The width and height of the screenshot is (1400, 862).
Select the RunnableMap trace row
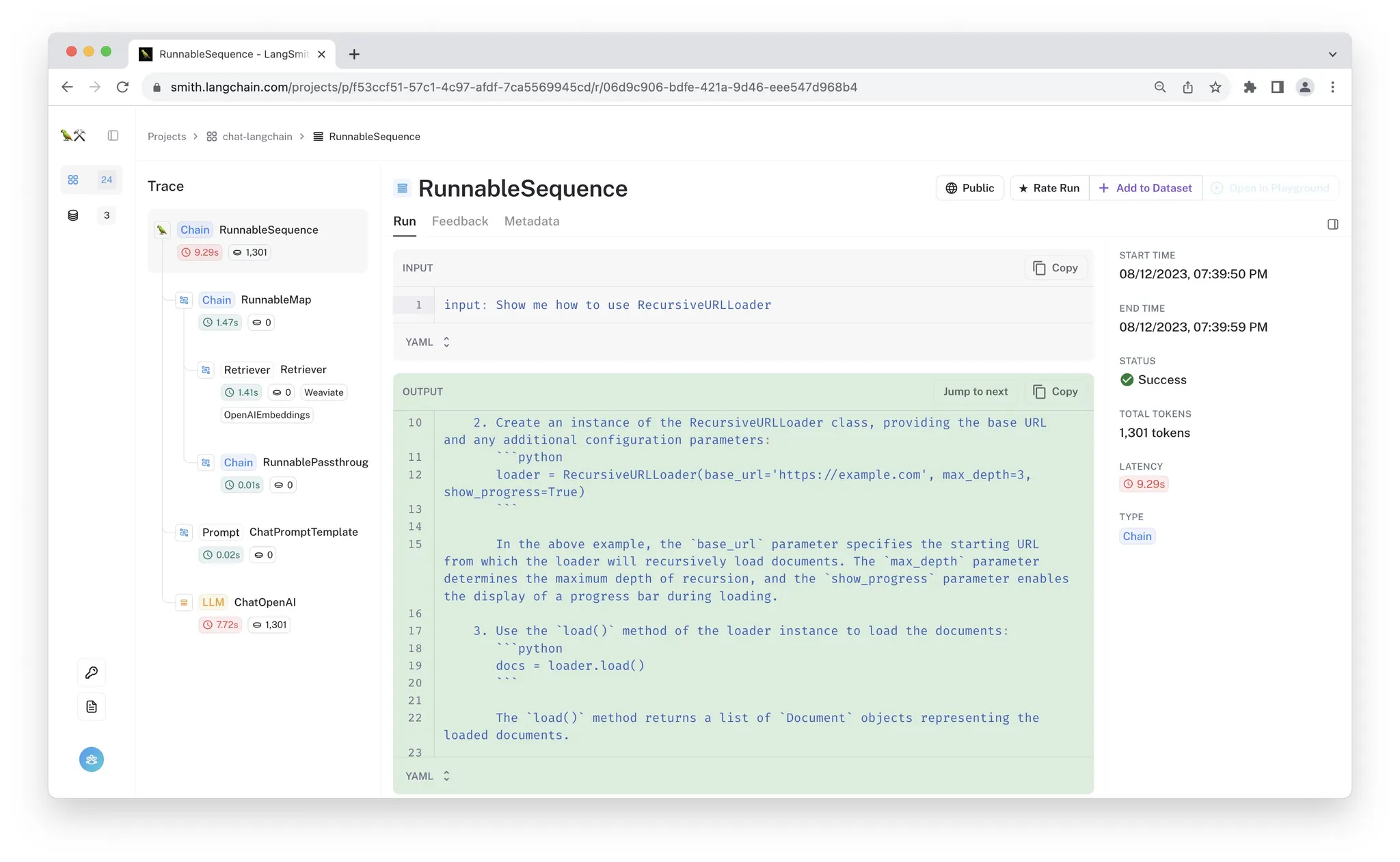(270, 311)
